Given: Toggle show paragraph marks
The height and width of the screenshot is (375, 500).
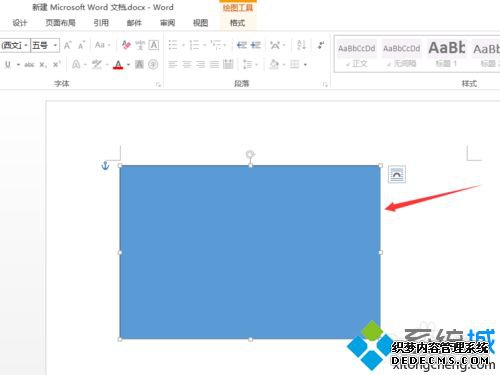Looking at the screenshot, I should (x=321, y=45).
